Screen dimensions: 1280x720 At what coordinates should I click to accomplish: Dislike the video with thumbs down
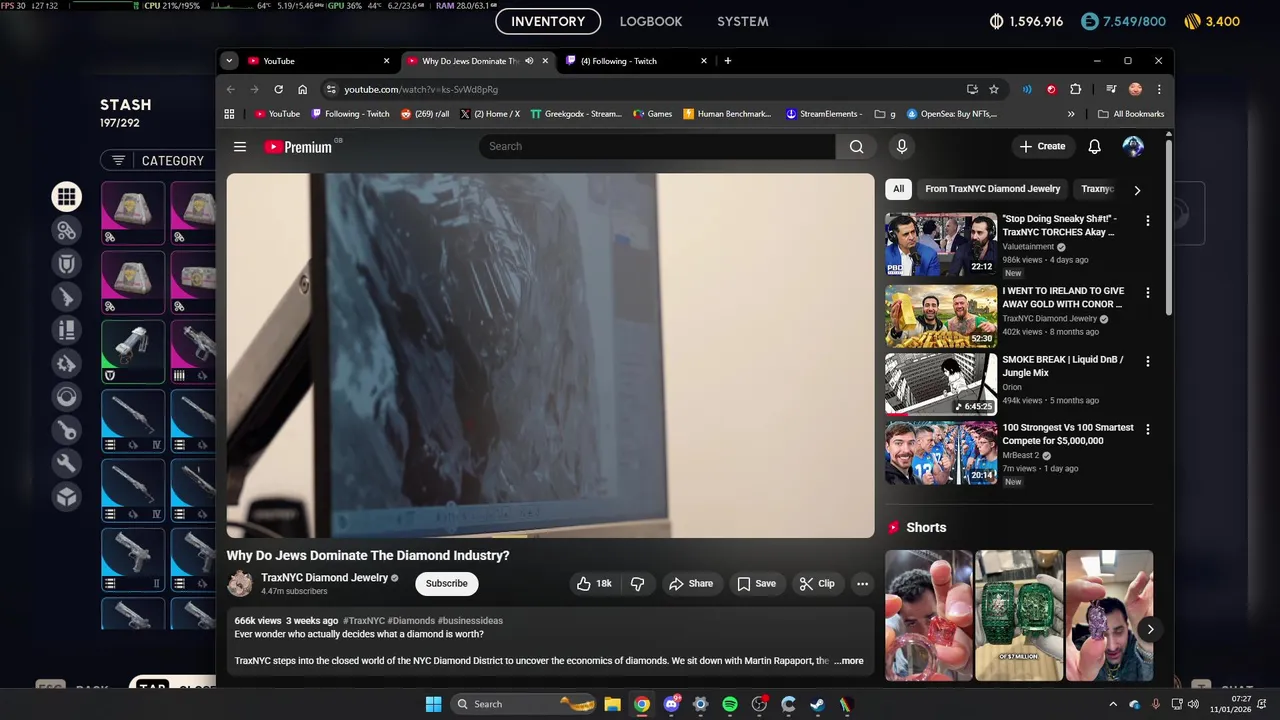[x=637, y=584]
